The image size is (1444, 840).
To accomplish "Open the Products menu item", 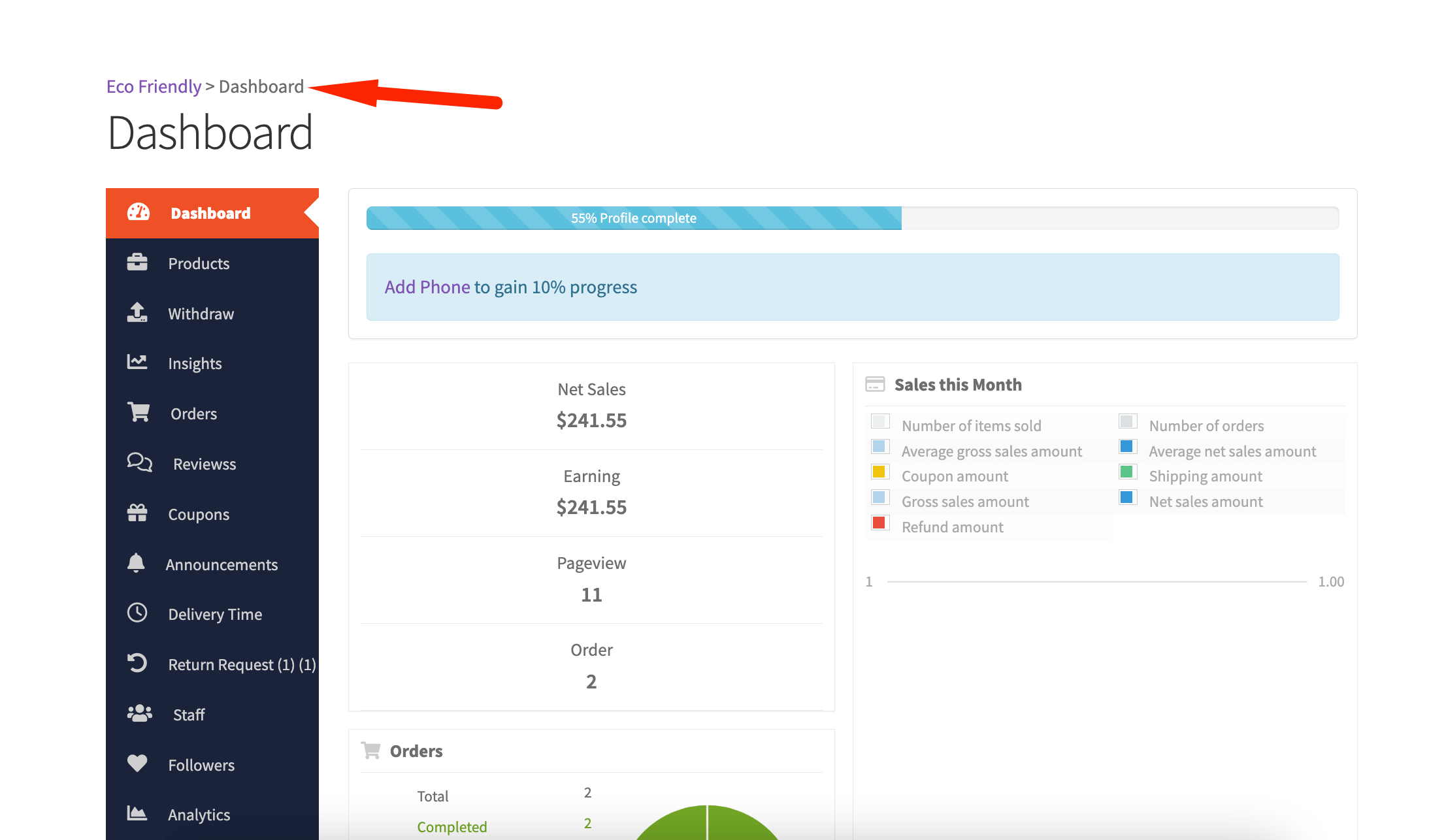I will (x=212, y=263).
